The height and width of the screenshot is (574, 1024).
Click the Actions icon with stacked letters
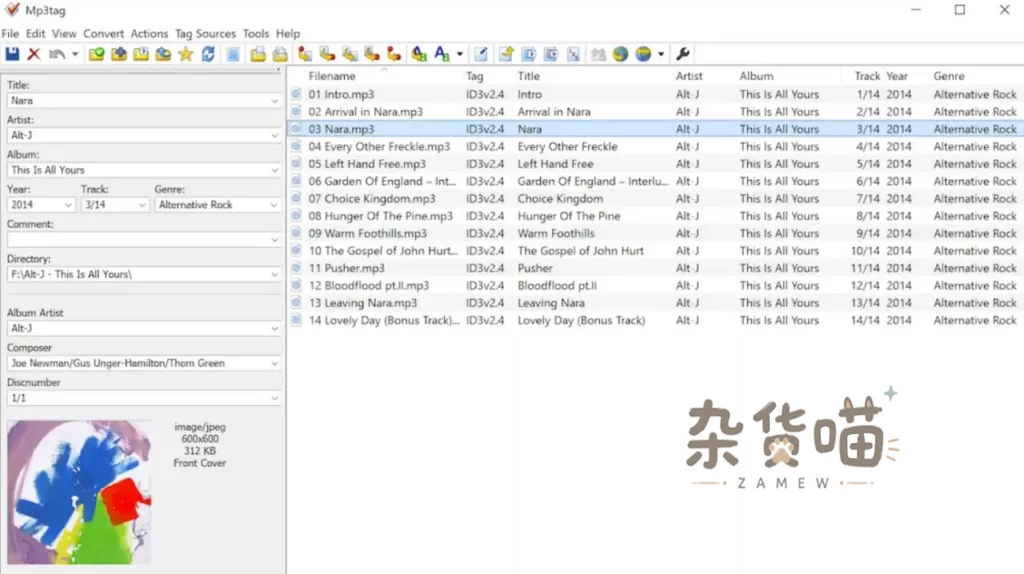419,54
